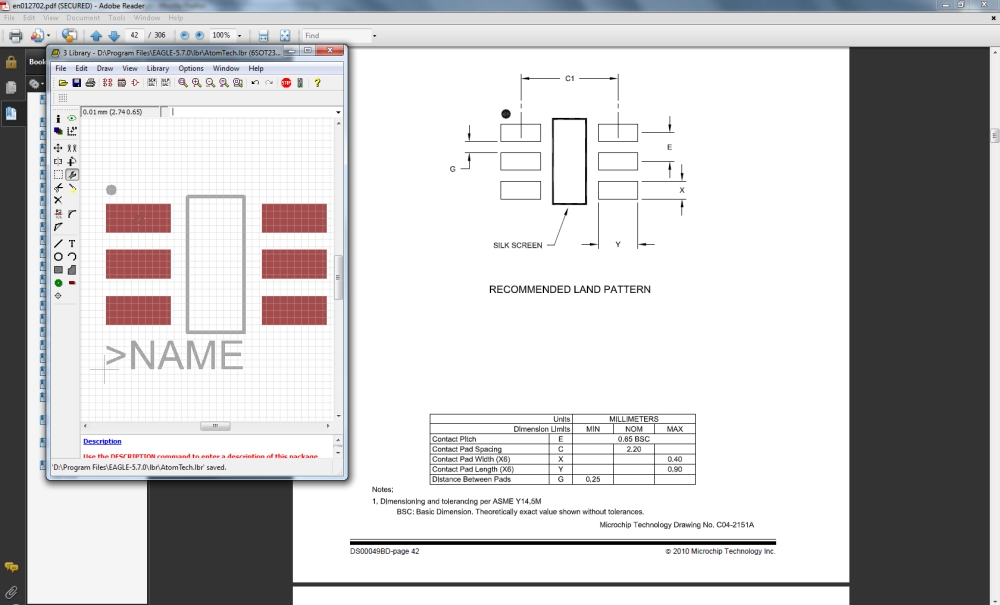This screenshot has width=1000, height=605.
Task: Open the EAGLE Draw menu
Action: 105,68
